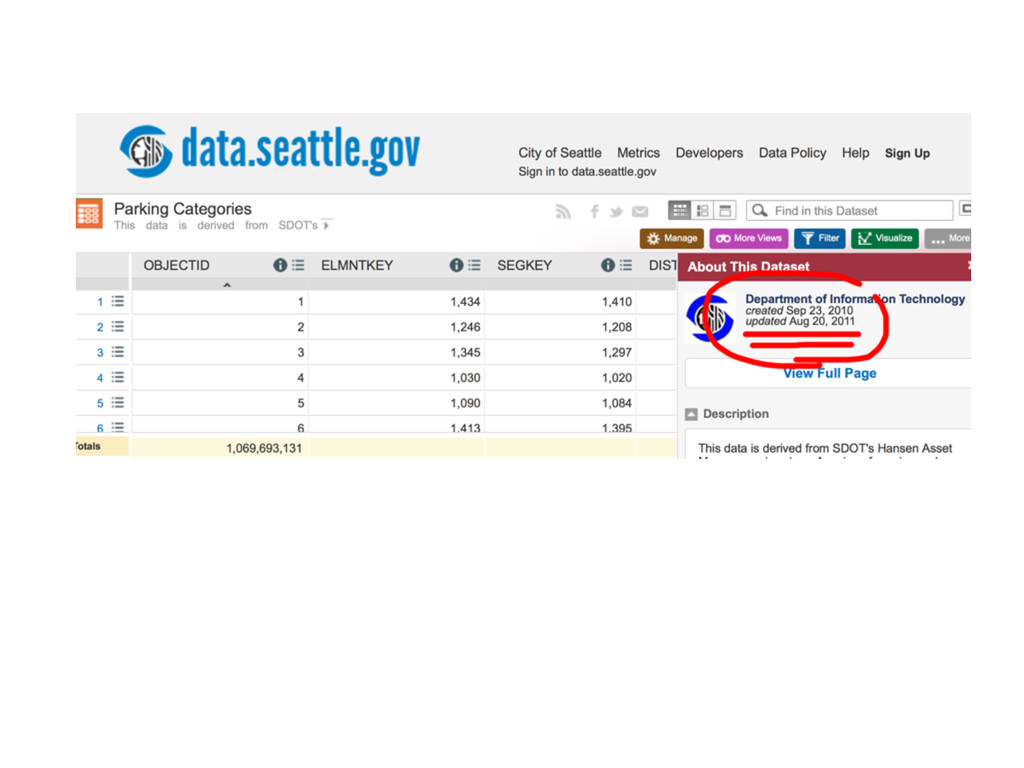Image resolution: width=1024 pixels, height=768 pixels.
Task: Click into Find in this Dataset field
Action: tap(850, 210)
